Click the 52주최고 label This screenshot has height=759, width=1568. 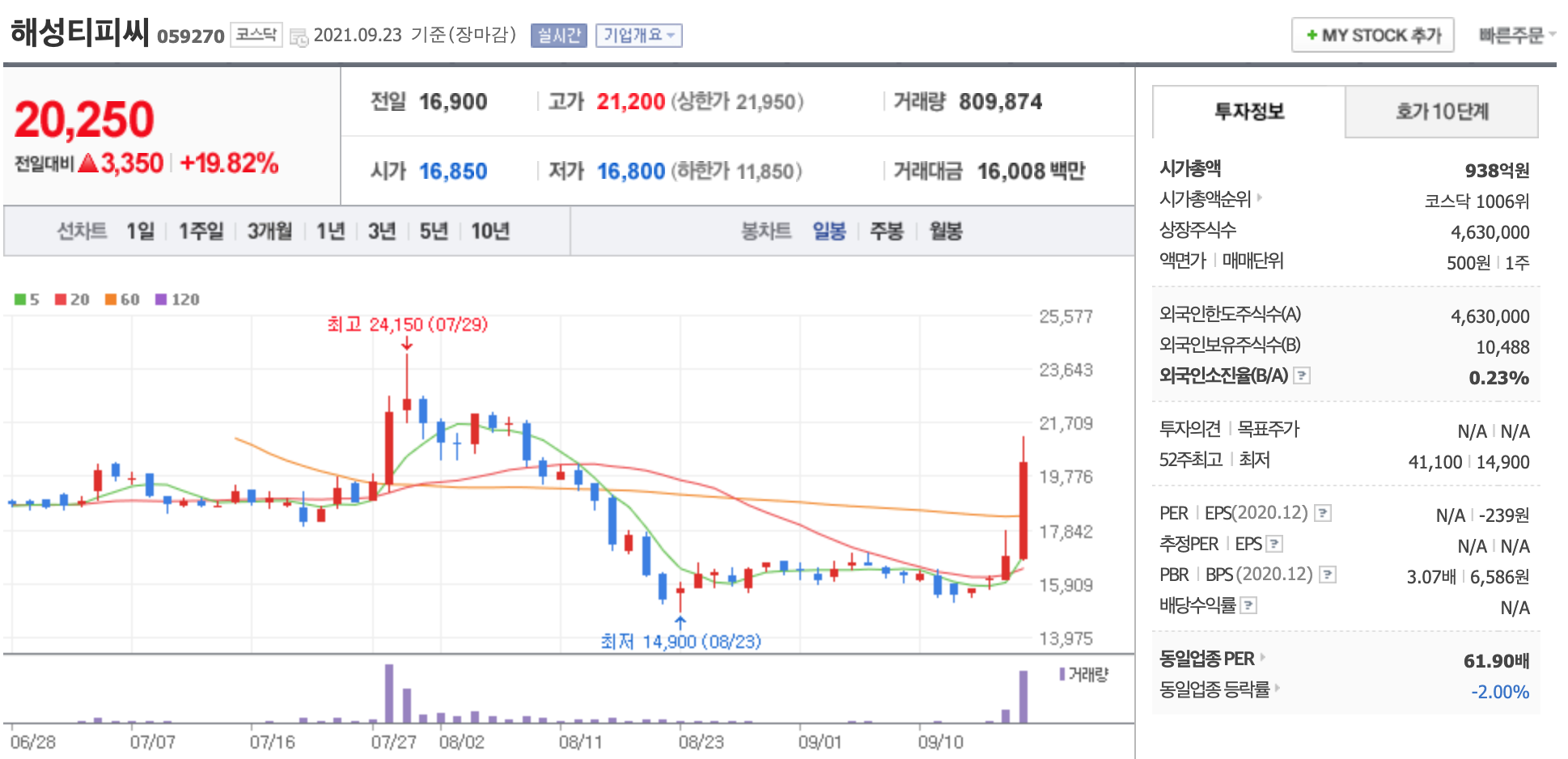1191,460
